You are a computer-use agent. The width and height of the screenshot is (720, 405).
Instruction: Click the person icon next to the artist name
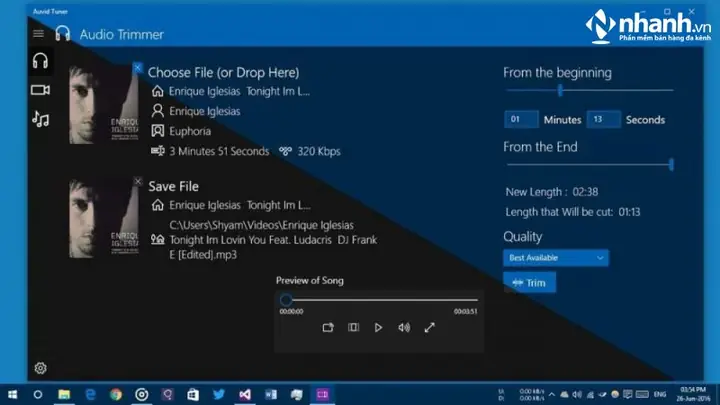[x=158, y=111]
